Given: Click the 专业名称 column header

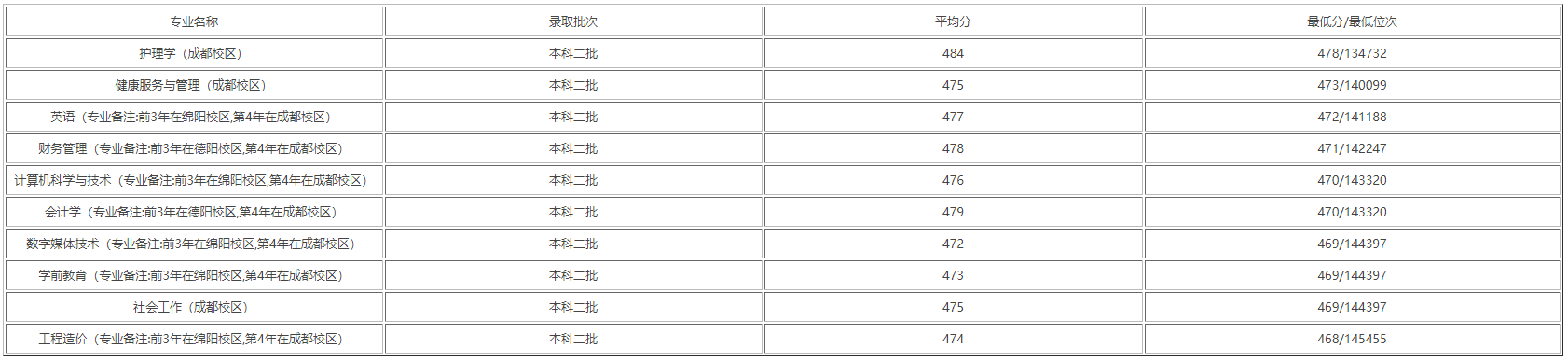Looking at the screenshot, I should pos(194,21).
